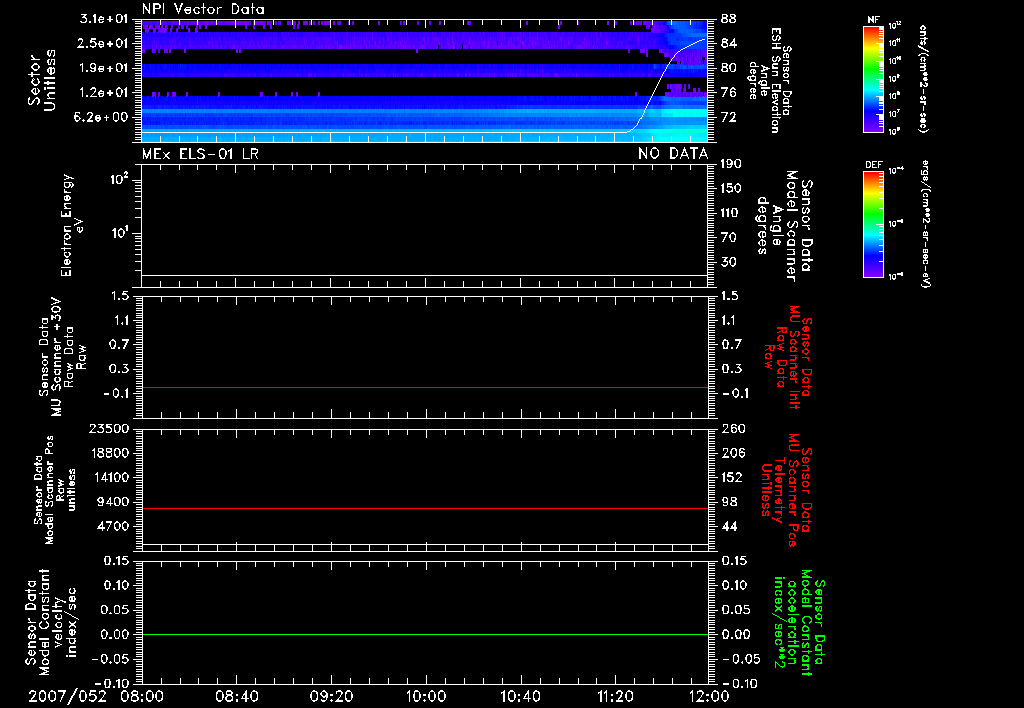Select the date label "2007/052"

(67, 696)
